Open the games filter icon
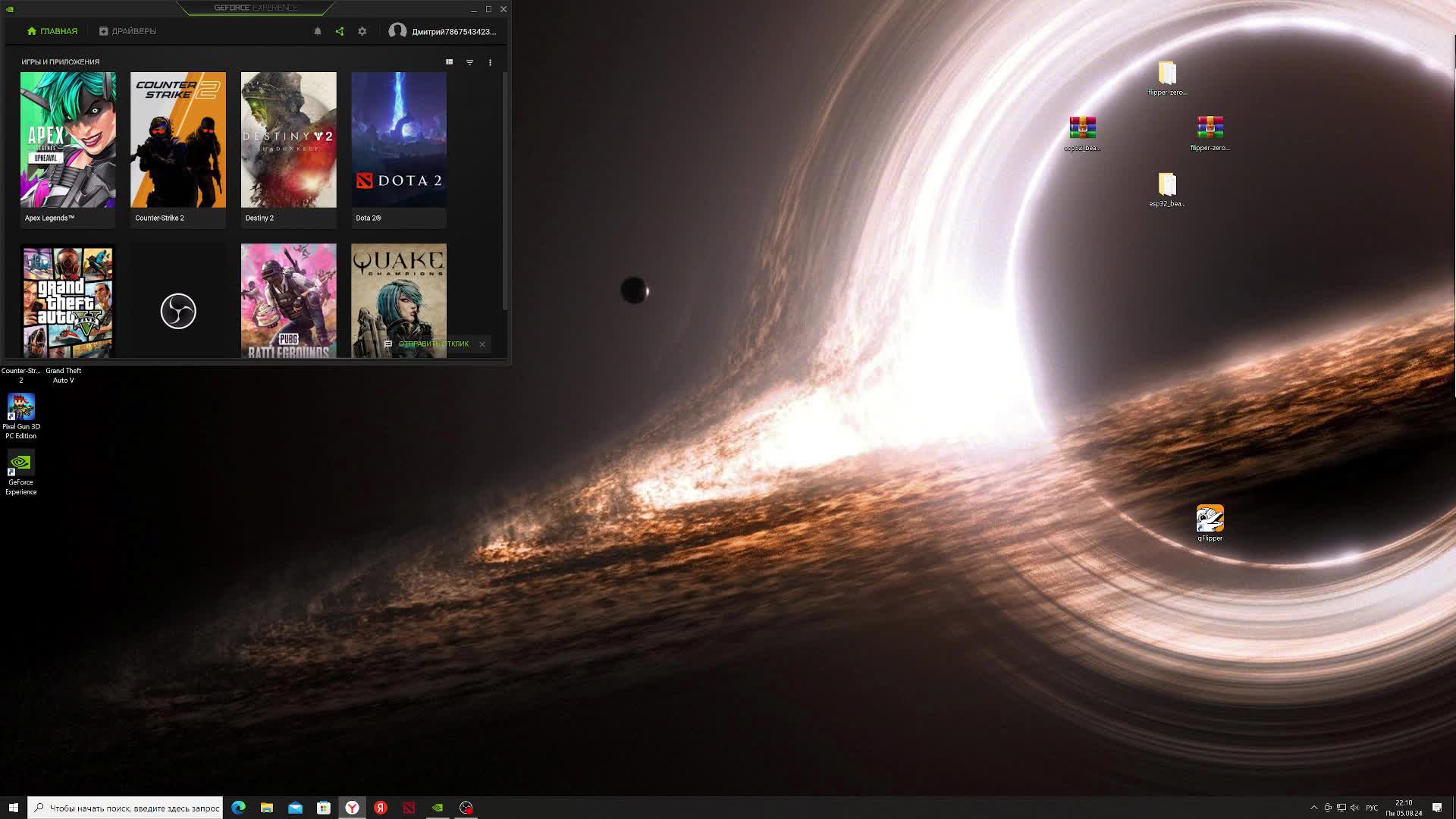Viewport: 1456px width, 819px height. 469,62
